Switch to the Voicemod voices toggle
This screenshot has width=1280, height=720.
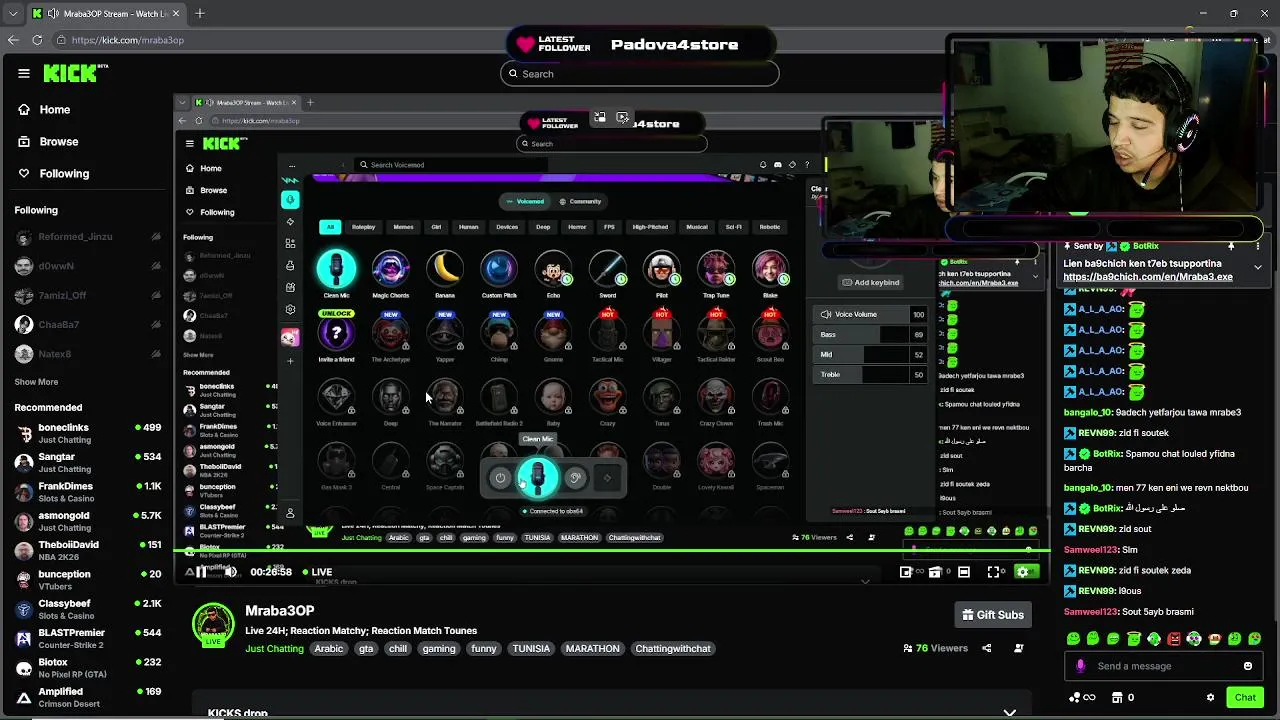525,201
